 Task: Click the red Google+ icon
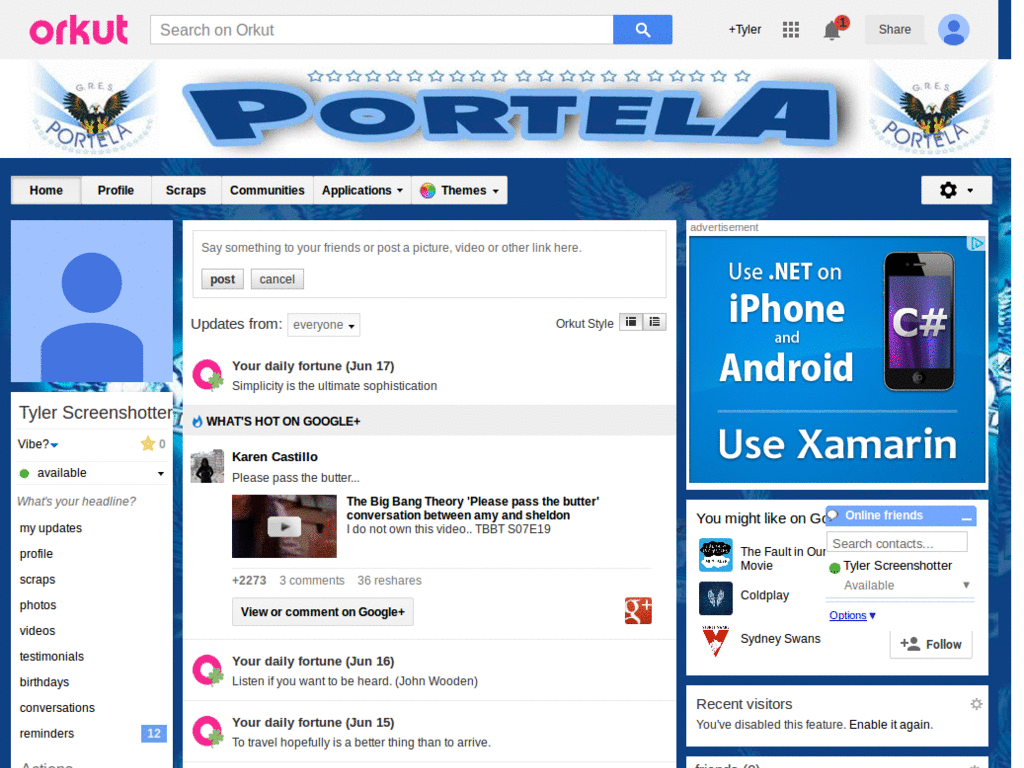tap(638, 611)
